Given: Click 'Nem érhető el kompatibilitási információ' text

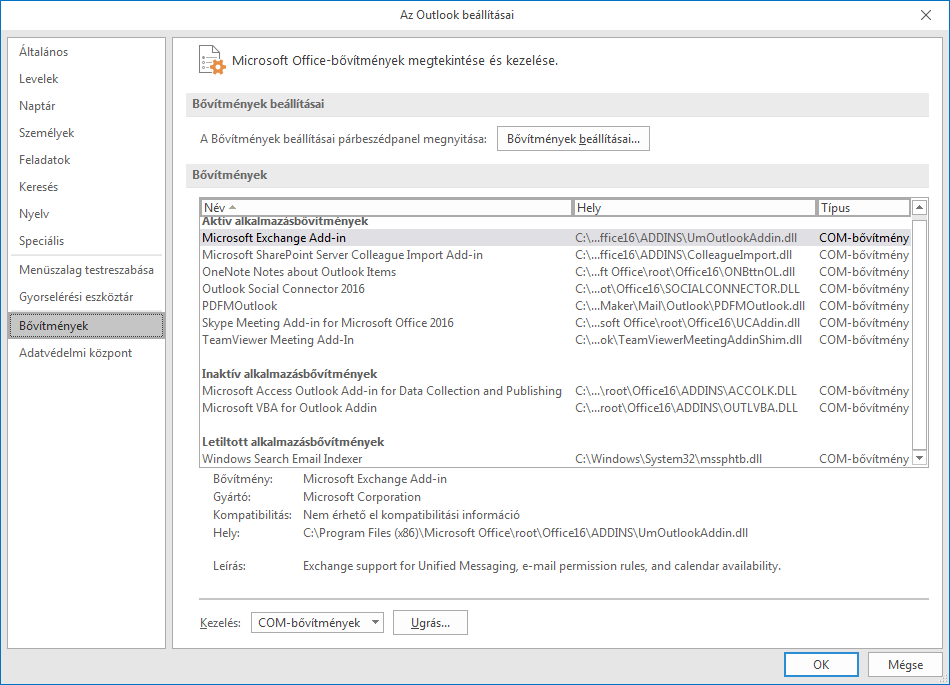Looking at the screenshot, I should [x=411, y=515].
